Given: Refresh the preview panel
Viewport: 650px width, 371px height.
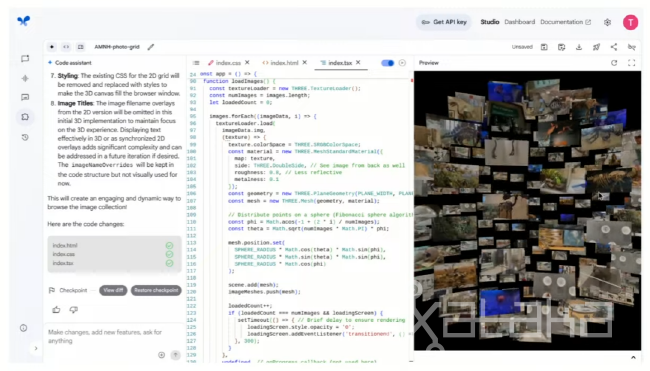Looking at the screenshot, I should (614, 63).
